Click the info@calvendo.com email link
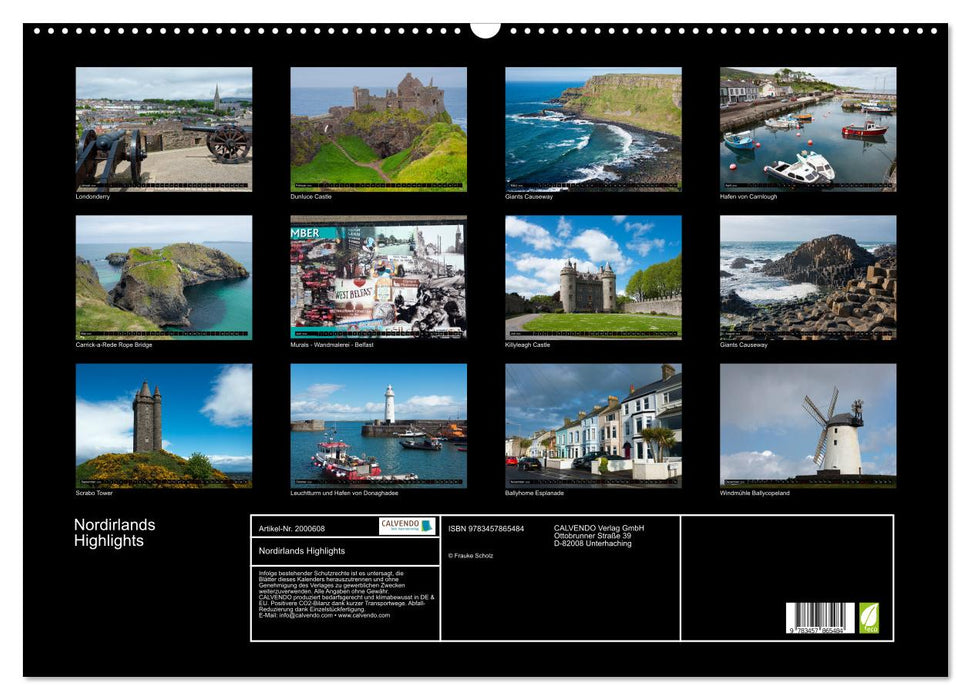This screenshot has width=971, height=700. point(304,618)
